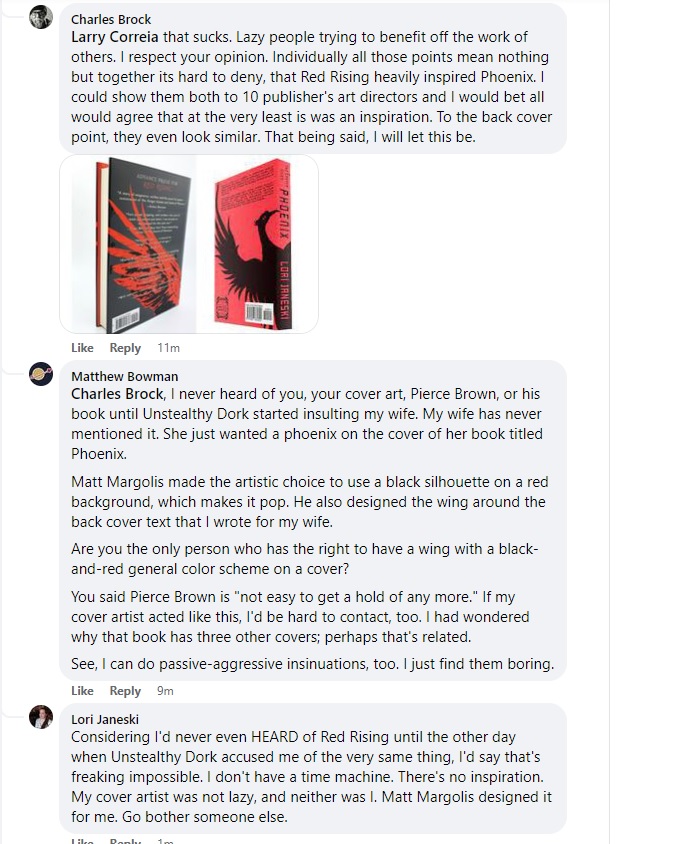Image resolution: width=686 pixels, height=844 pixels.
Task: Visit Charles Brock's profile via comment author name
Action: [x=111, y=19]
